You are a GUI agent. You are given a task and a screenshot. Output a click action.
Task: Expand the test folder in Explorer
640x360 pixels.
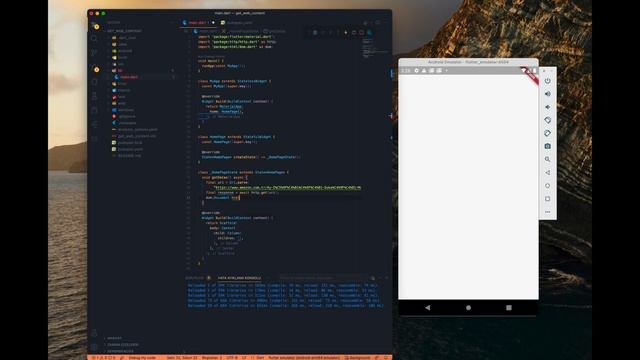pyautogui.click(x=122, y=97)
